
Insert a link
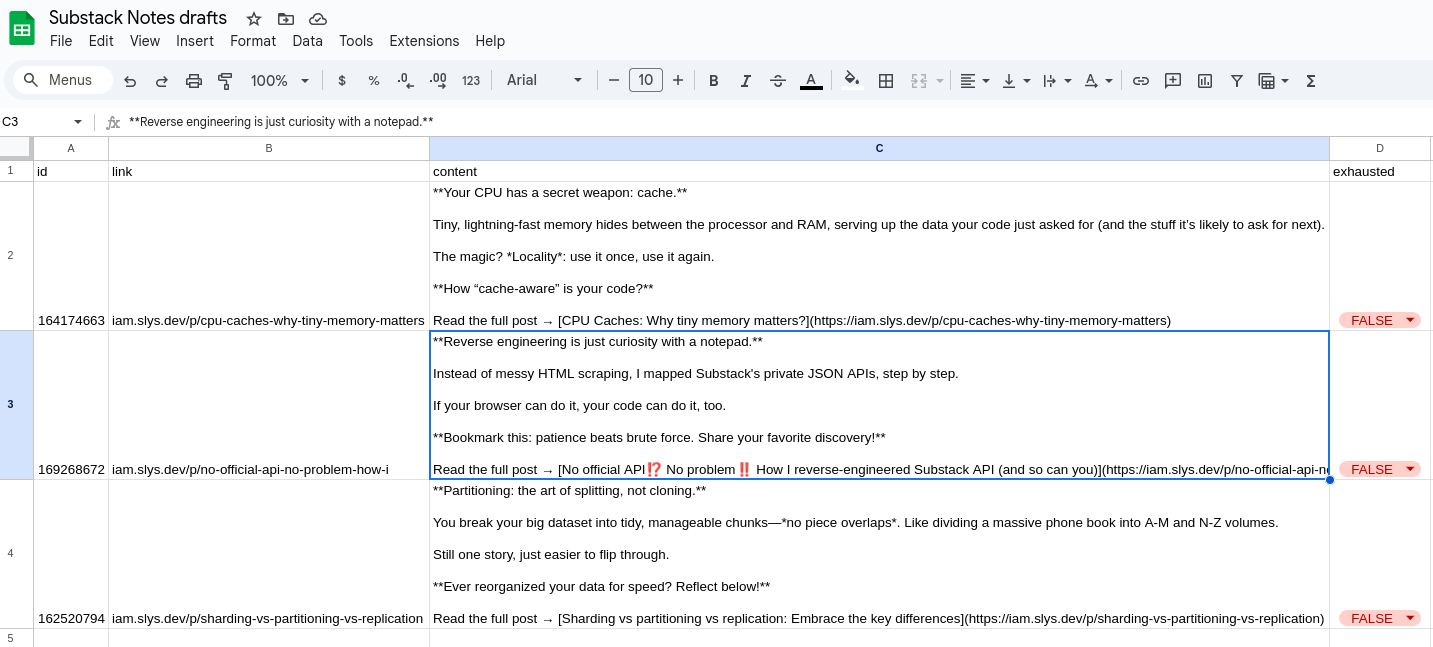1141,81
